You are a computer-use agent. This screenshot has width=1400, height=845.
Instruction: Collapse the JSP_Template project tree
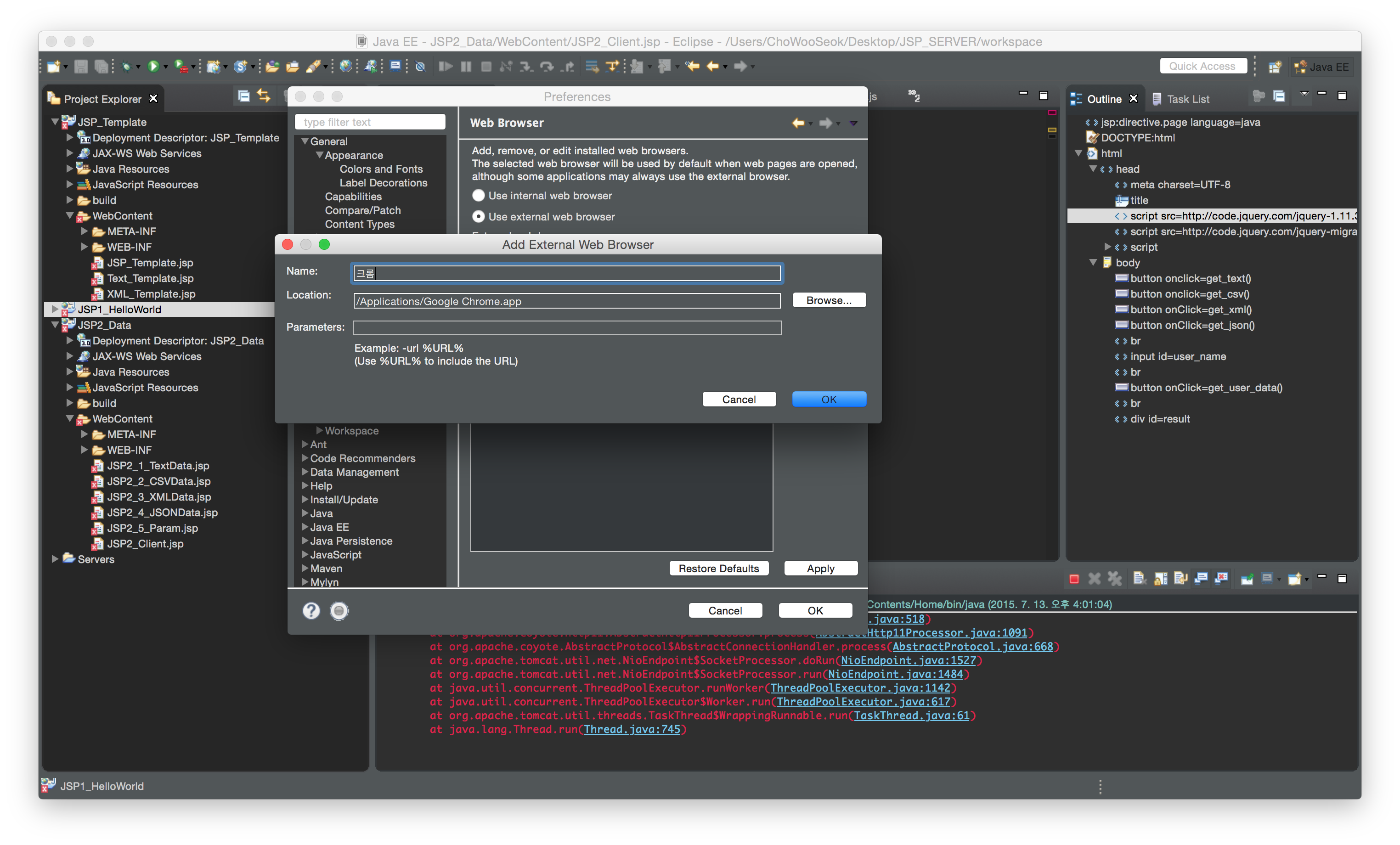pos(55,122)
